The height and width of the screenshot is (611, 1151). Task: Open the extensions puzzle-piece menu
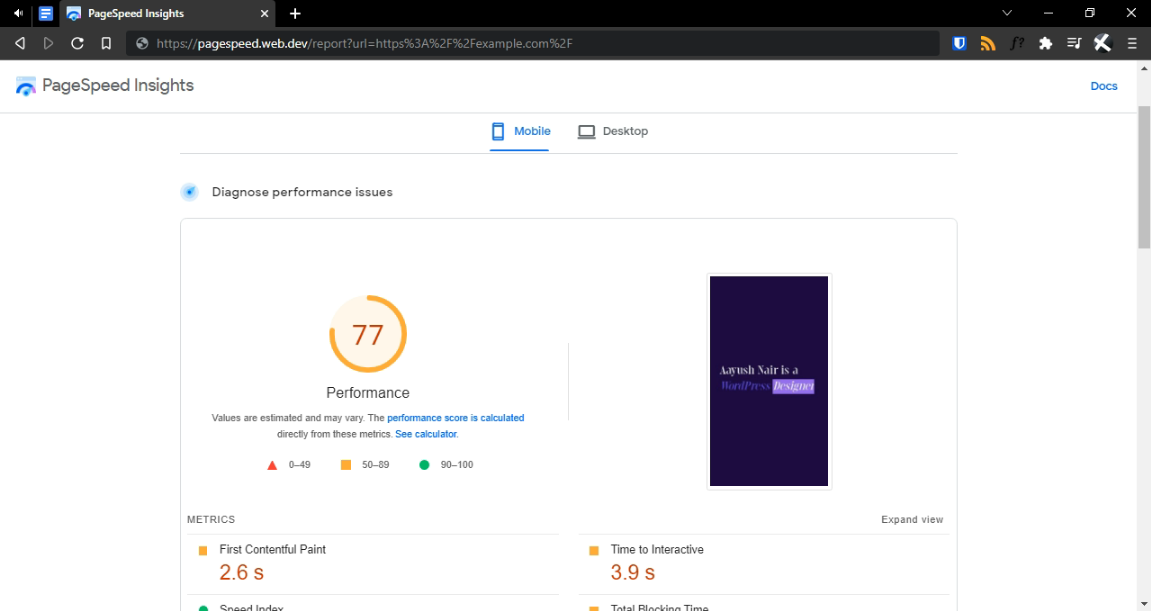click(x=1046, y=44)
